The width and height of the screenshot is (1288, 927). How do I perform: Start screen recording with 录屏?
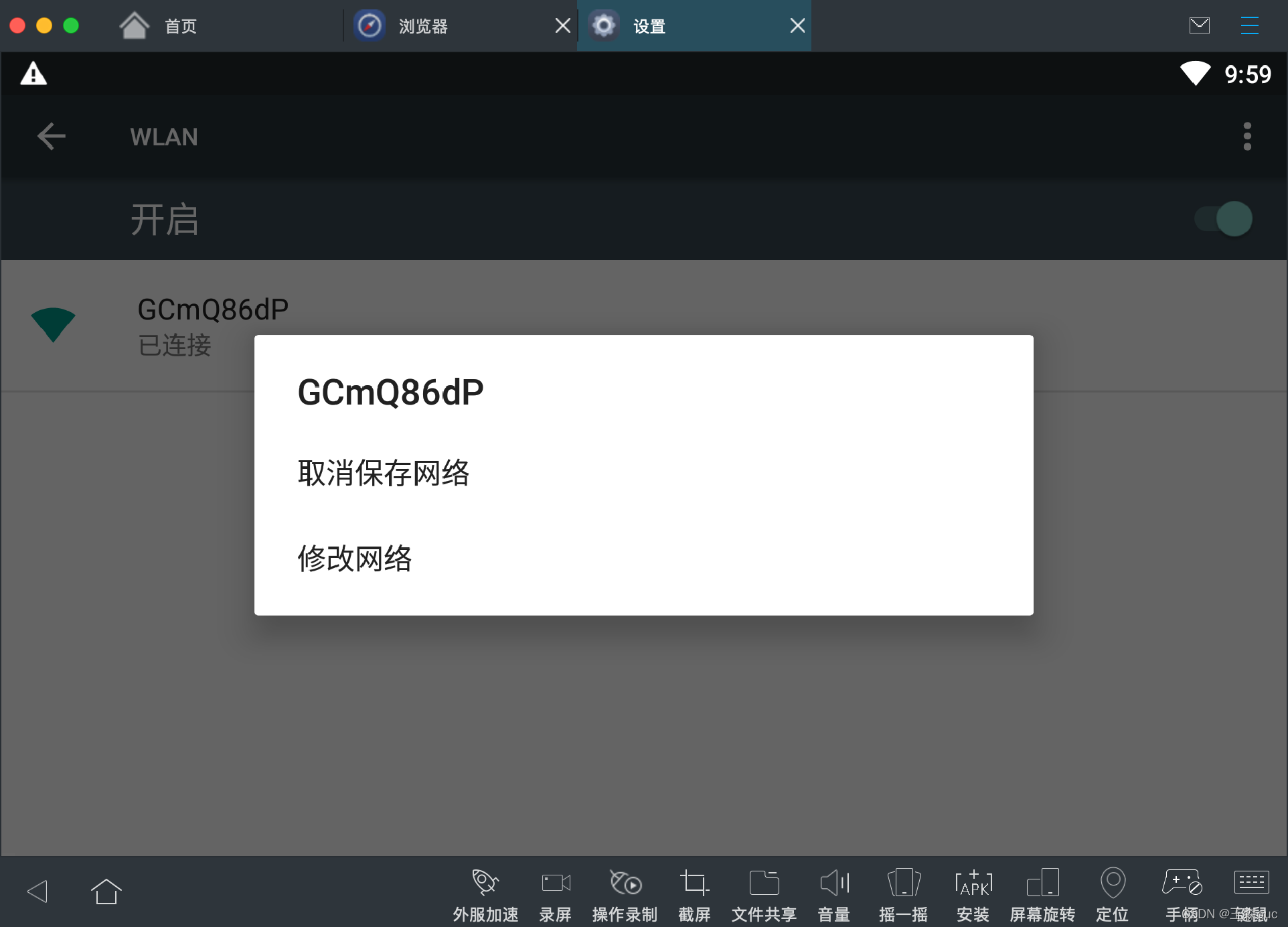(556, 884)
